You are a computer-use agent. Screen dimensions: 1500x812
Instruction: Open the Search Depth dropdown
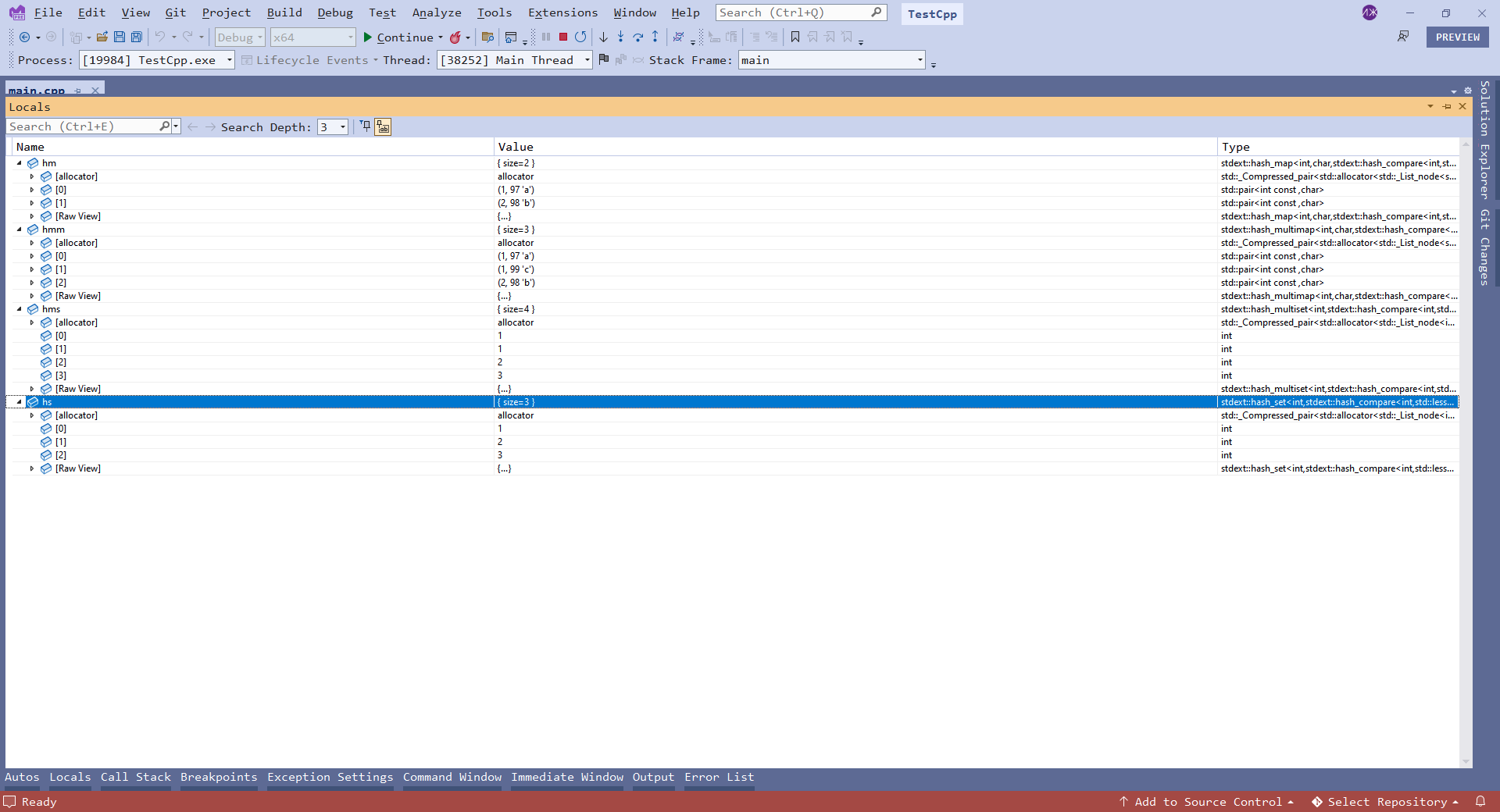(x=341, y=126)
